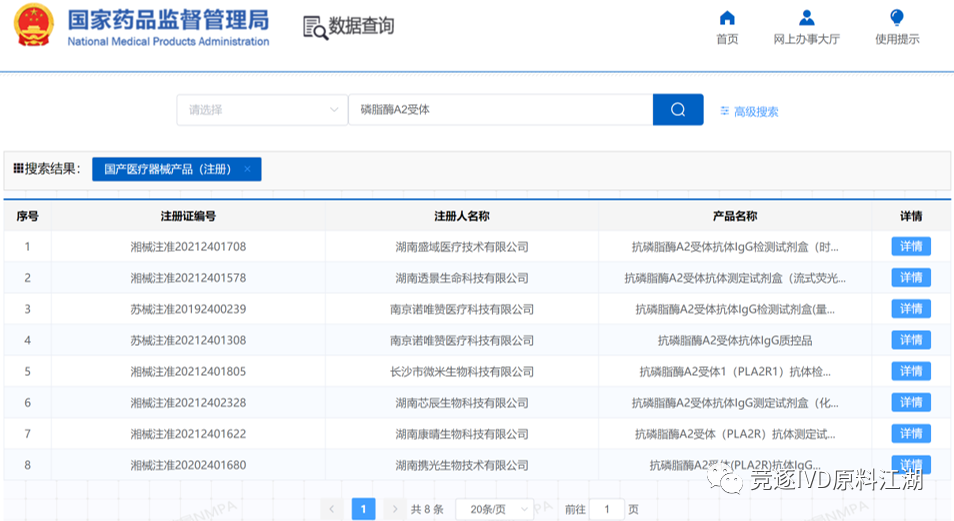Click the 高级搜索 filter icon
This screenshot has height=521, width=954.
pyautogui.click(x=725, y=111)
